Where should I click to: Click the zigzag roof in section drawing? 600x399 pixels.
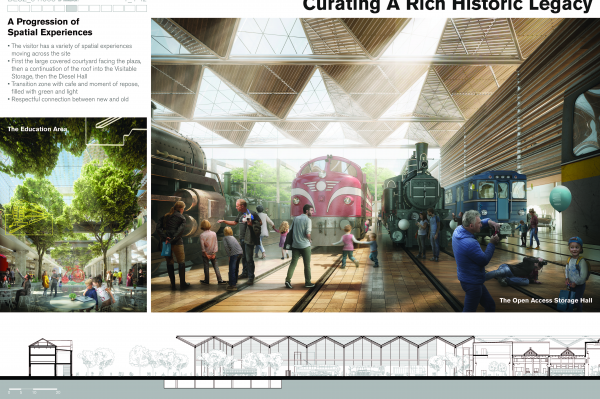click(x=325, y=342)
